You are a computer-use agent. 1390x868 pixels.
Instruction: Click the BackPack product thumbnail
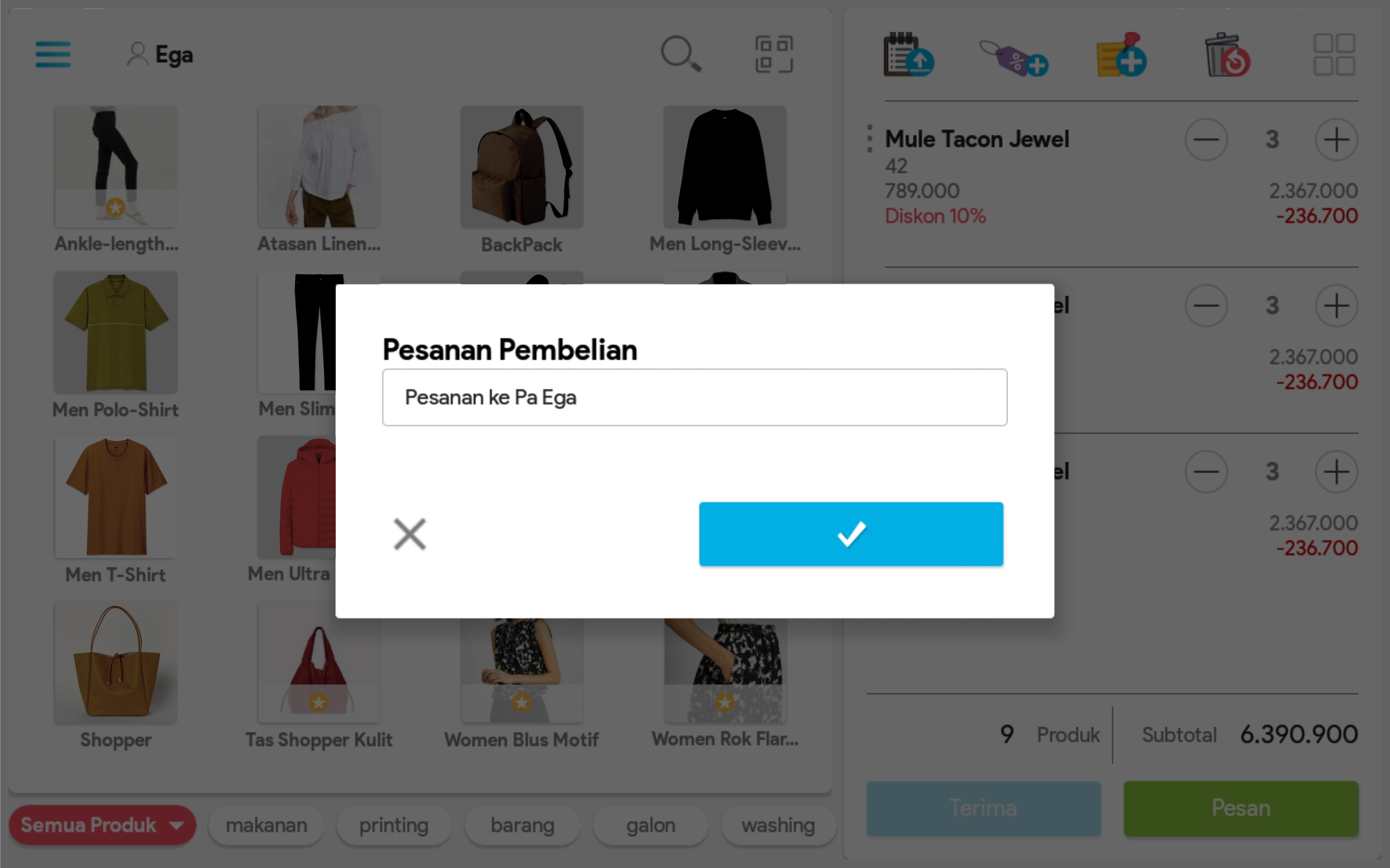coord(521,167)
